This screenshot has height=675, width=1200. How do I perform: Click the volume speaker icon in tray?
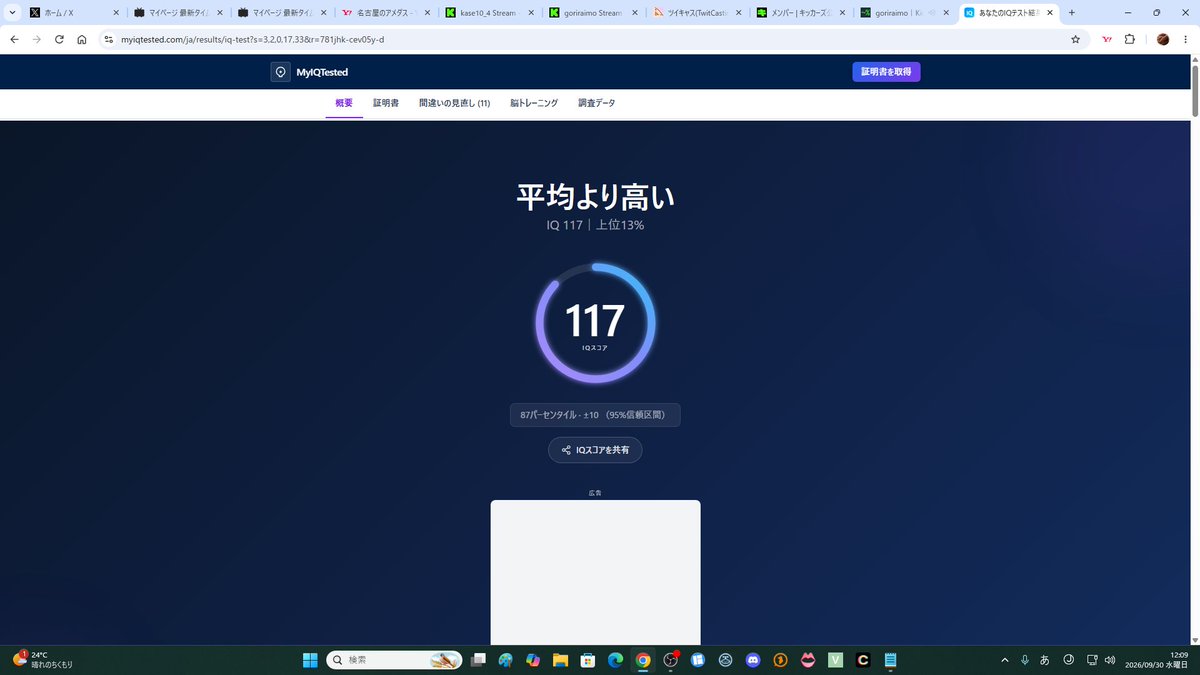[1110, 660]
